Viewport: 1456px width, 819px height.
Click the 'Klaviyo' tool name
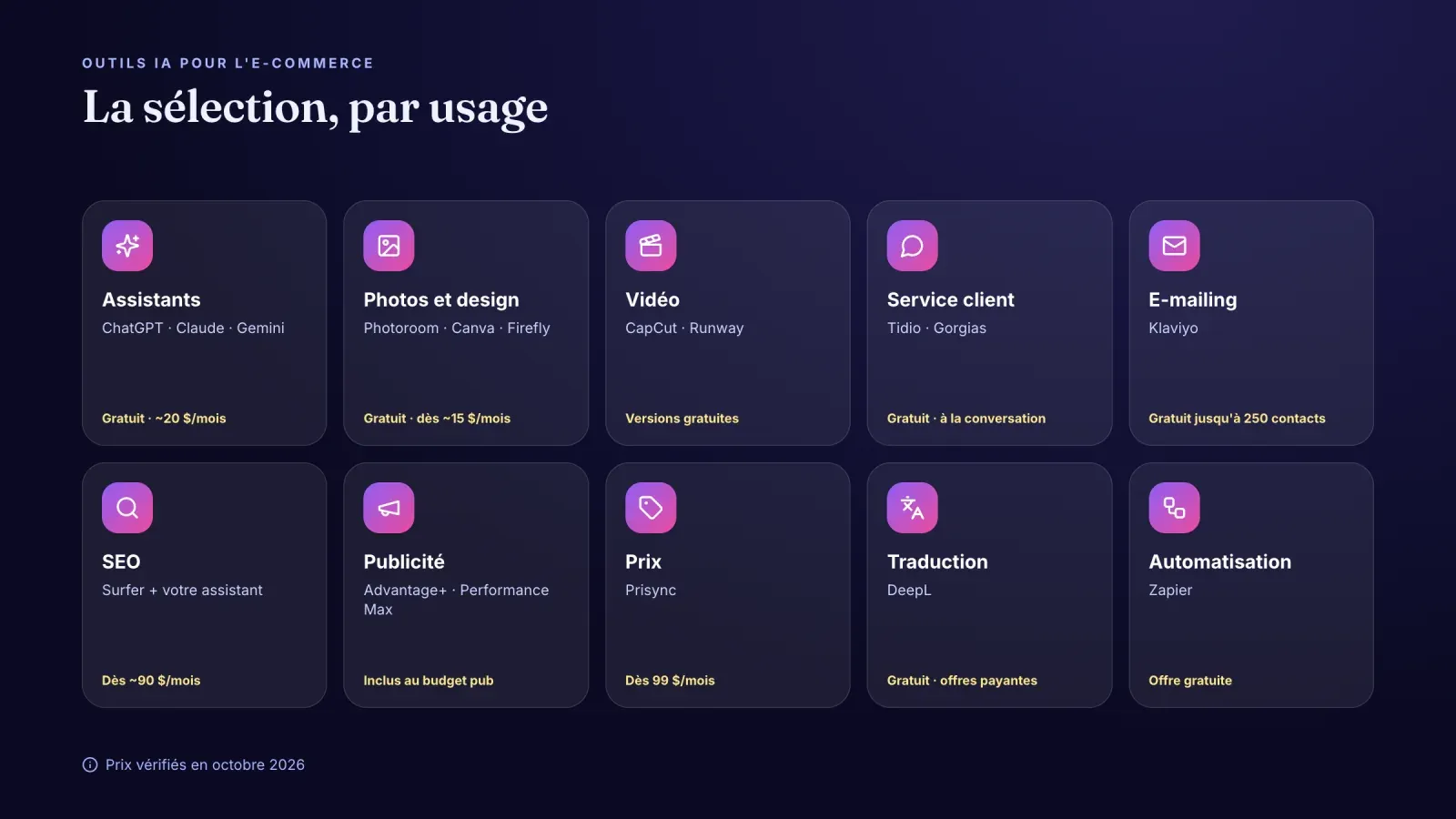(1173, 329)
